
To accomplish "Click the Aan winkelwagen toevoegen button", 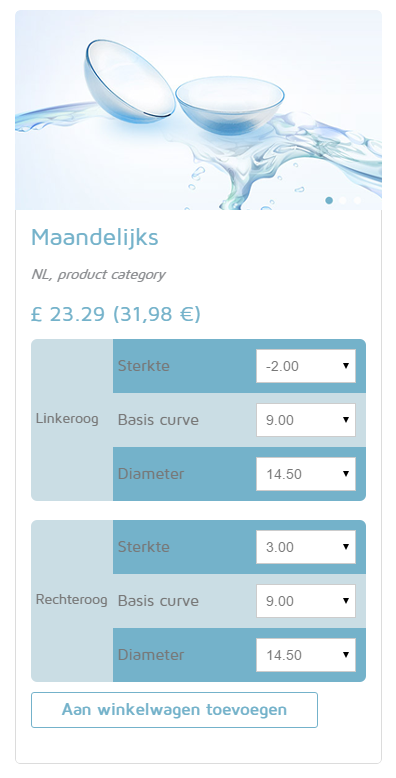I will coord(174,710).
